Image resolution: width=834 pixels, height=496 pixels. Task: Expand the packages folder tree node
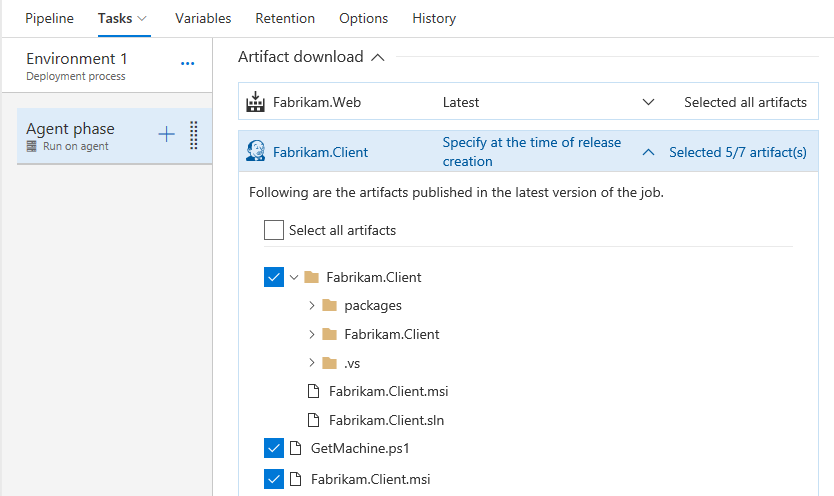[x=312, y=306]
